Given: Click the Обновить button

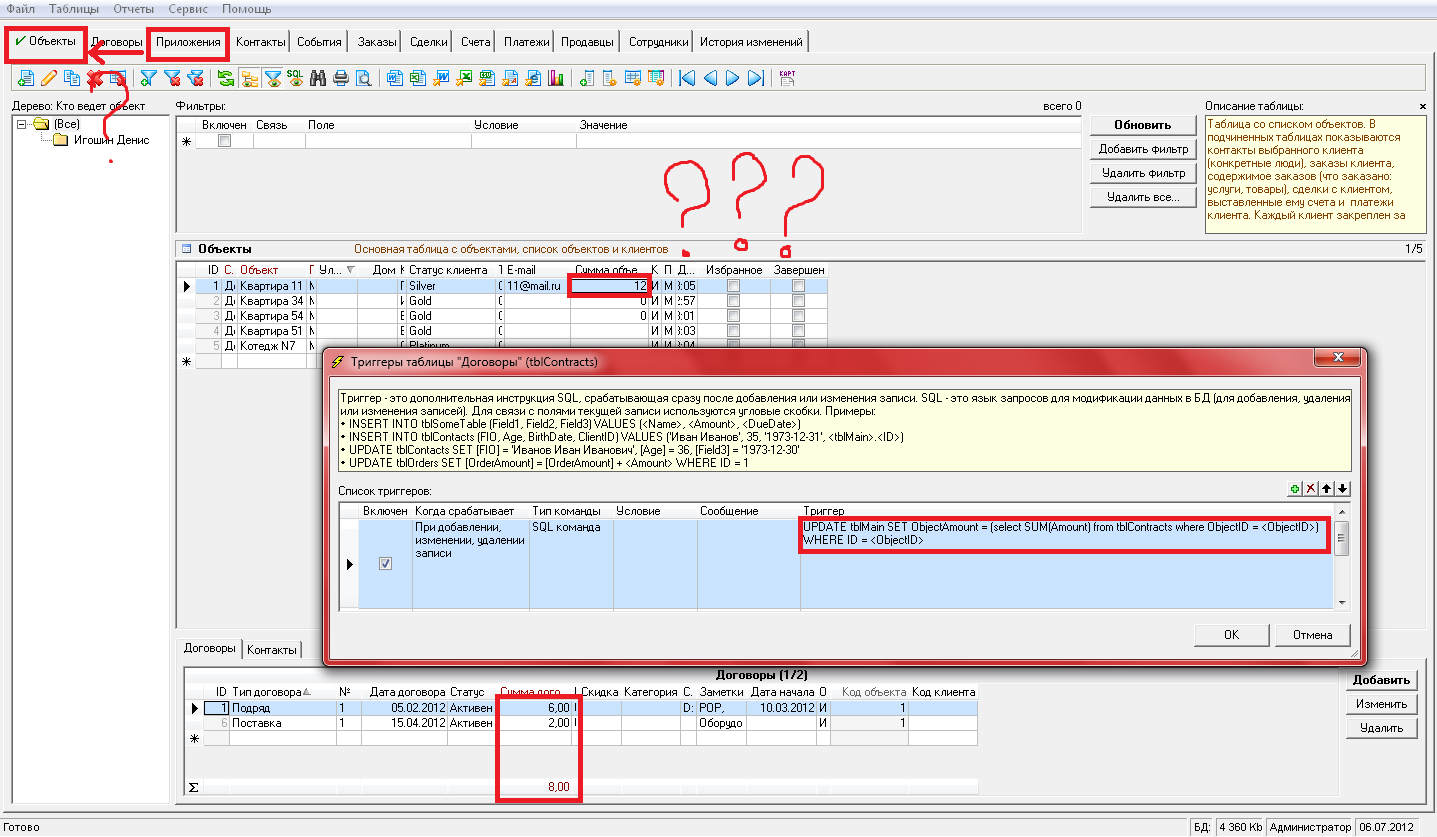Looking at the screenshot, I should tap(1143, 125).
